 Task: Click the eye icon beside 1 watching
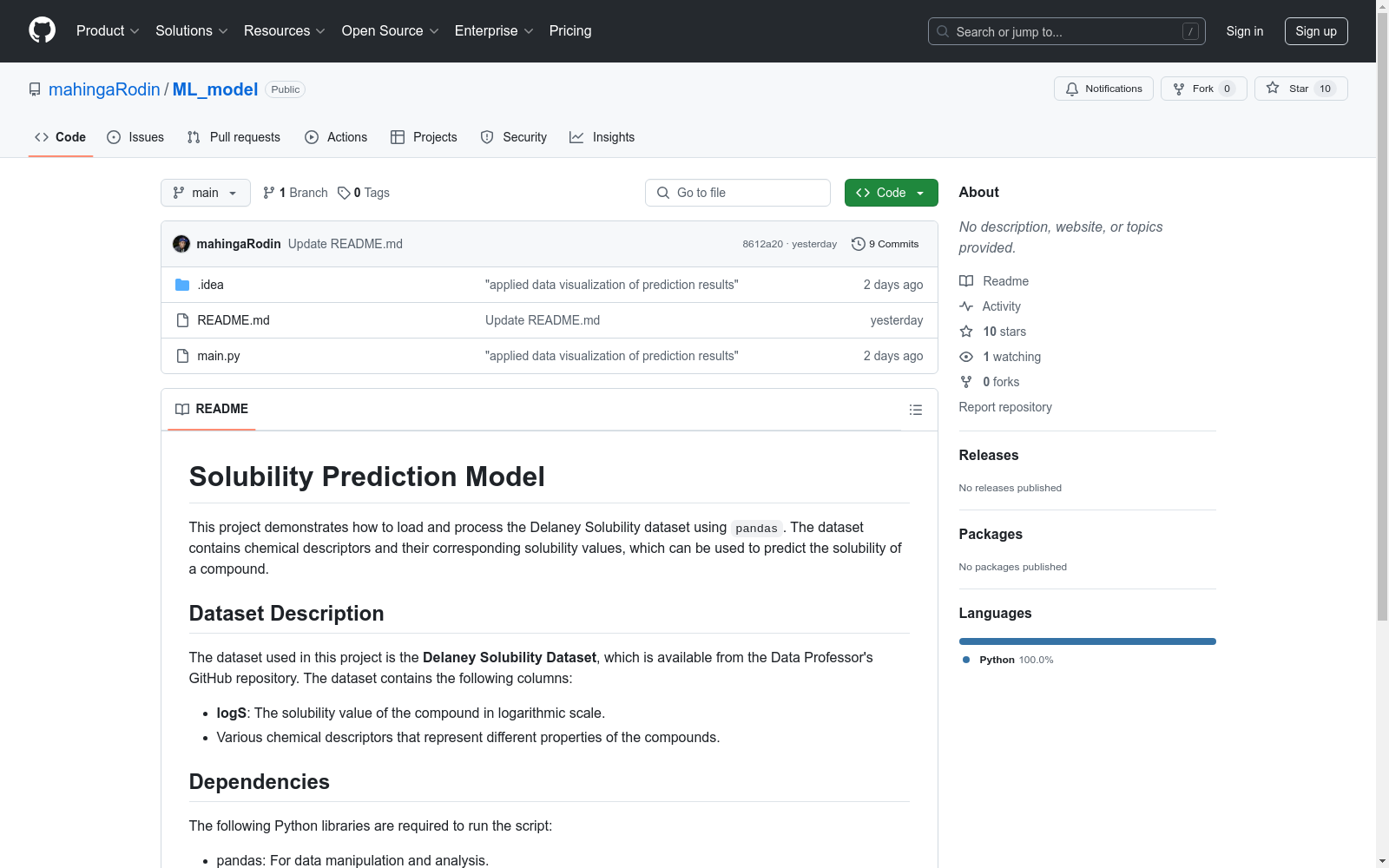[x=966, y=357]
